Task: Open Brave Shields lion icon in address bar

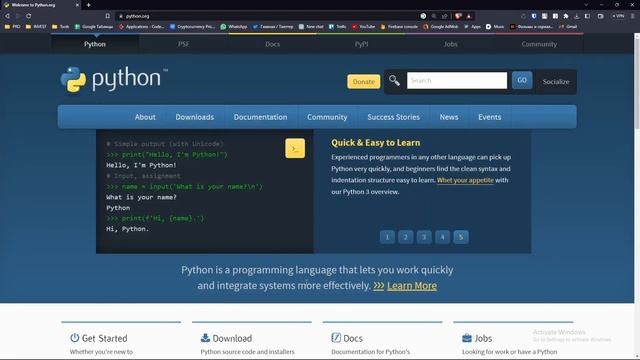Action: tap(458, 16)
